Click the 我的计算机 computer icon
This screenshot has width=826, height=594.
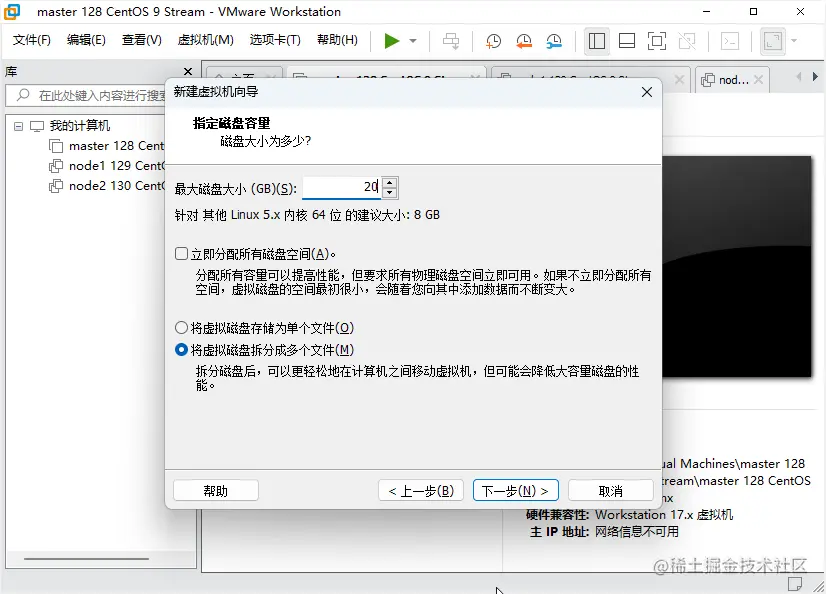pos(37,126)
